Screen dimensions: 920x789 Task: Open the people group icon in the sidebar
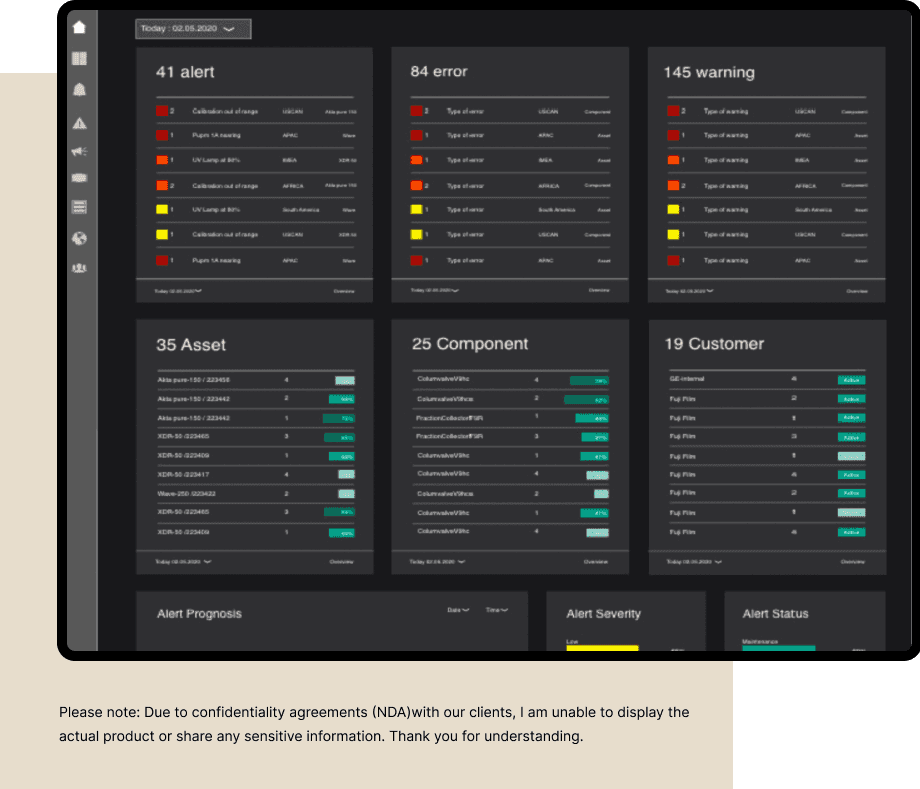[79, 268]
